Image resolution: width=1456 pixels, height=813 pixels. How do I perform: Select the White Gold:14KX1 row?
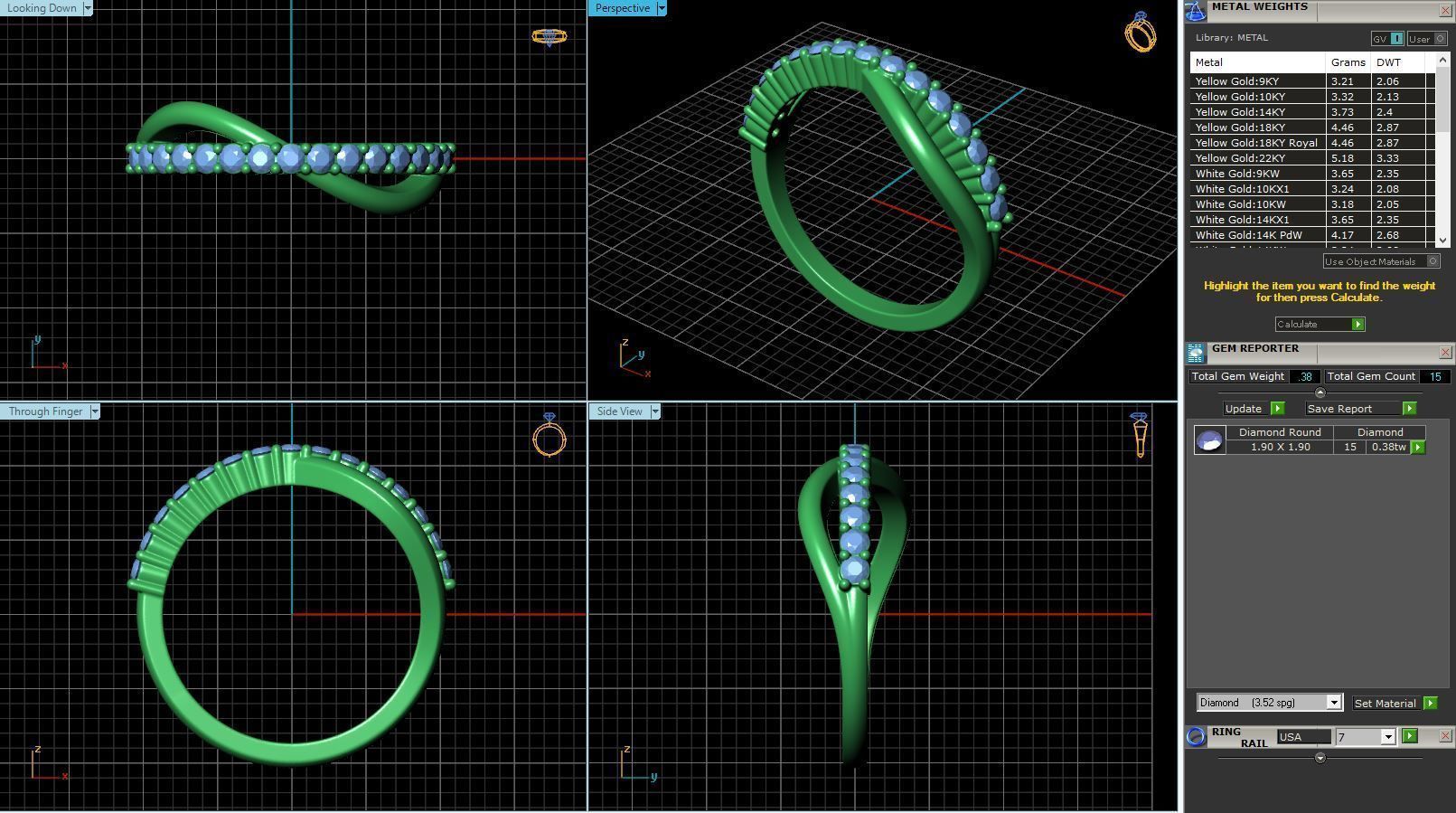coord(1311,220)
